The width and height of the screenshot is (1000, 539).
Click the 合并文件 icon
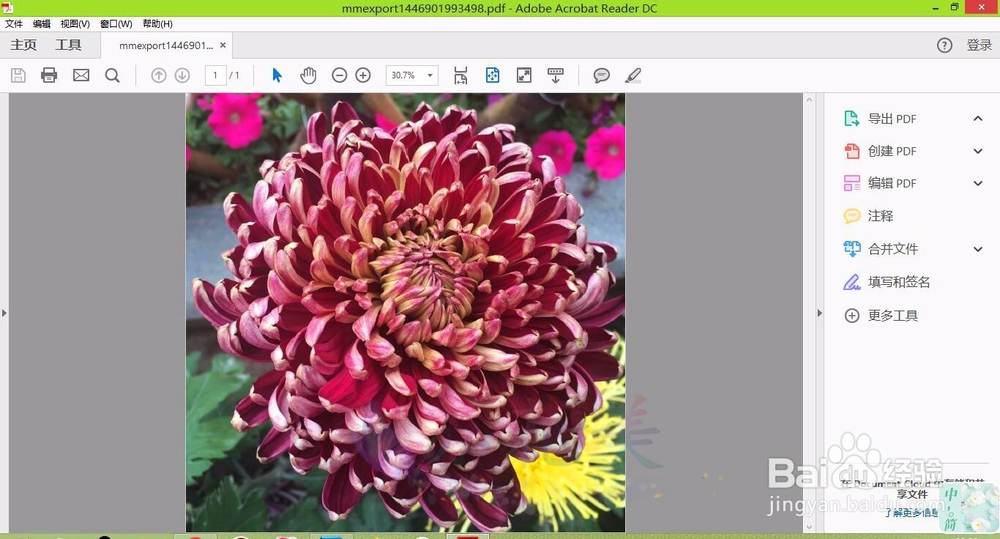pyautogui.click(x=851, y=249)
